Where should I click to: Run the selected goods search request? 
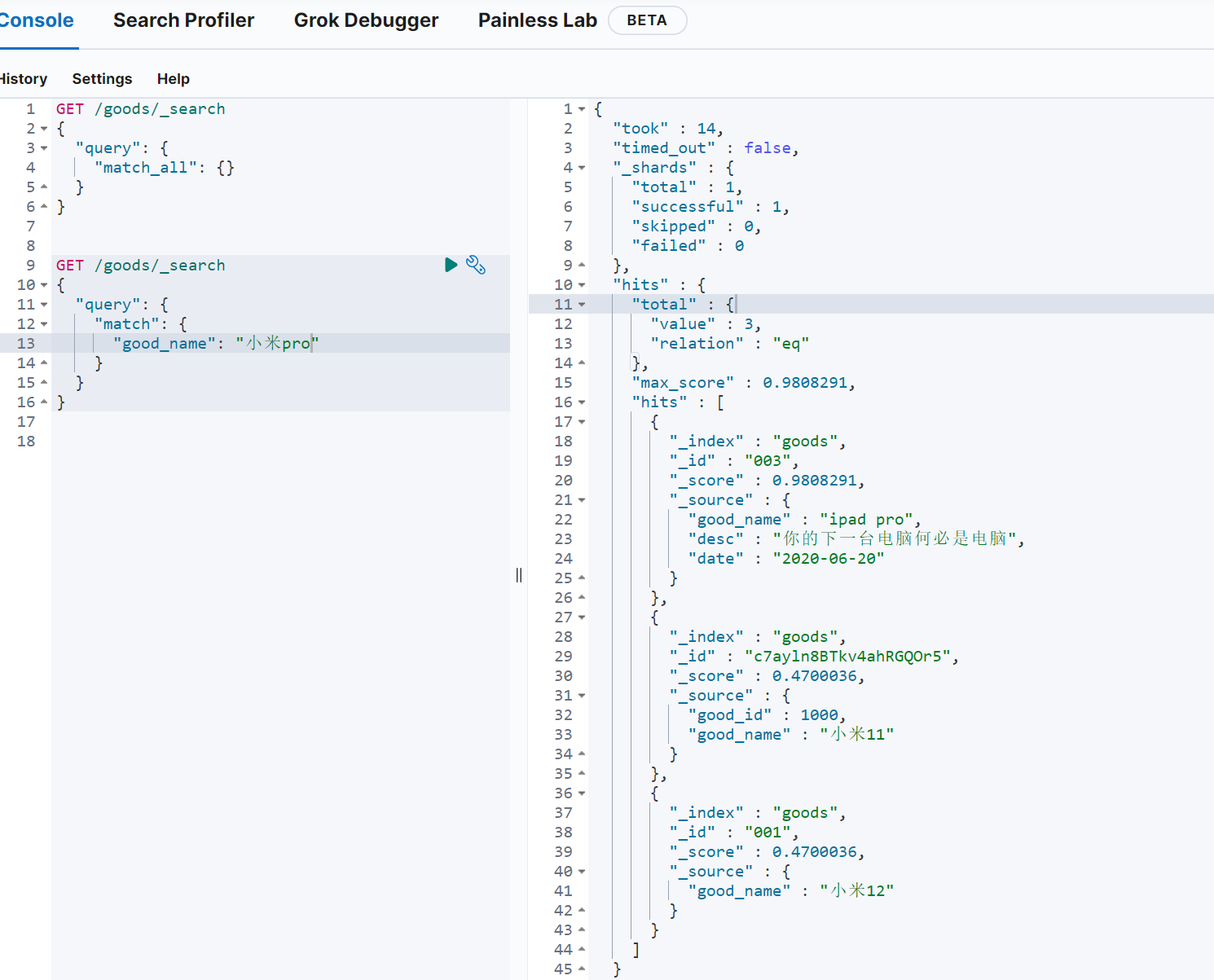[x=451, y=265]
